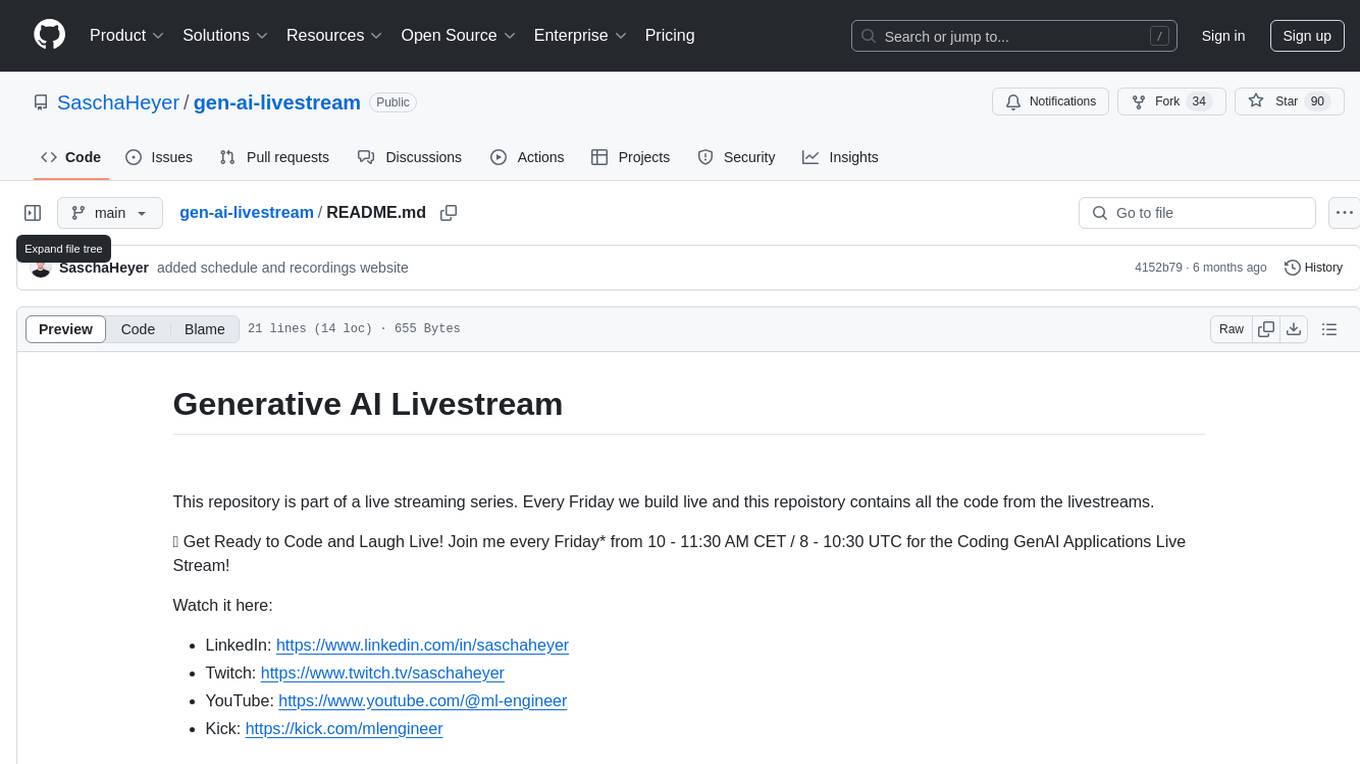
Task: Open the main branch selector dropdown
Action: click(x=110, y=213)
